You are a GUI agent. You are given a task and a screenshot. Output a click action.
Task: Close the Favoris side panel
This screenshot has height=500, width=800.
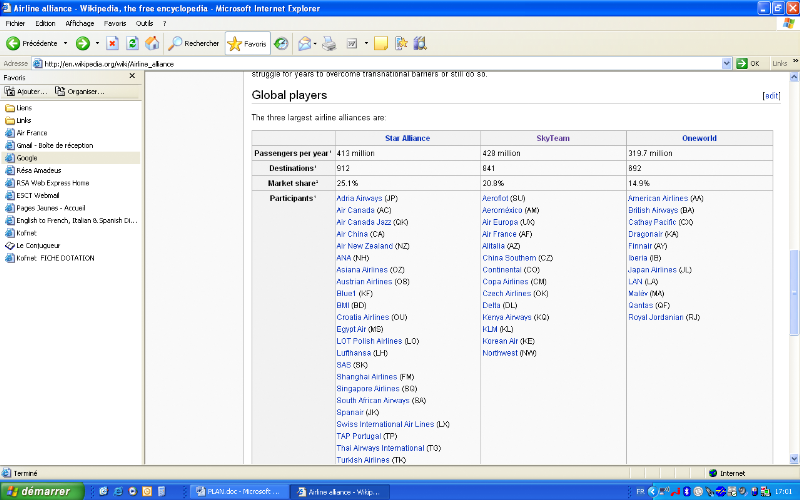[x=130, y=77]
